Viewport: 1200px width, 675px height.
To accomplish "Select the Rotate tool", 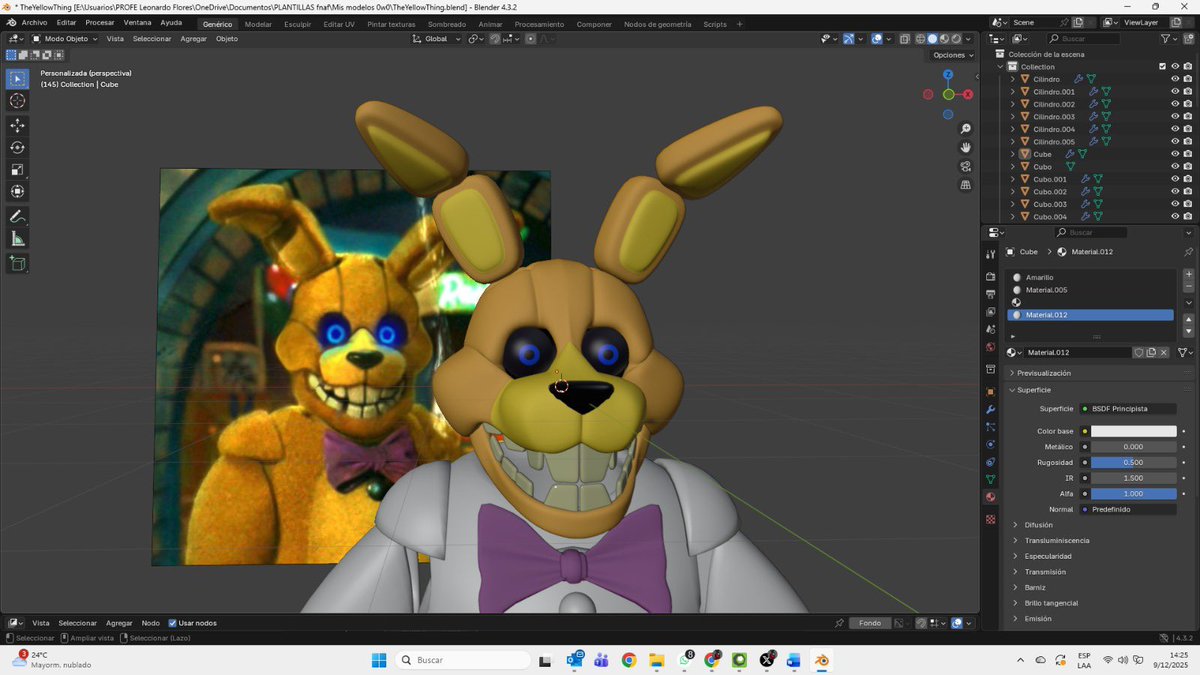I will 17,147.
